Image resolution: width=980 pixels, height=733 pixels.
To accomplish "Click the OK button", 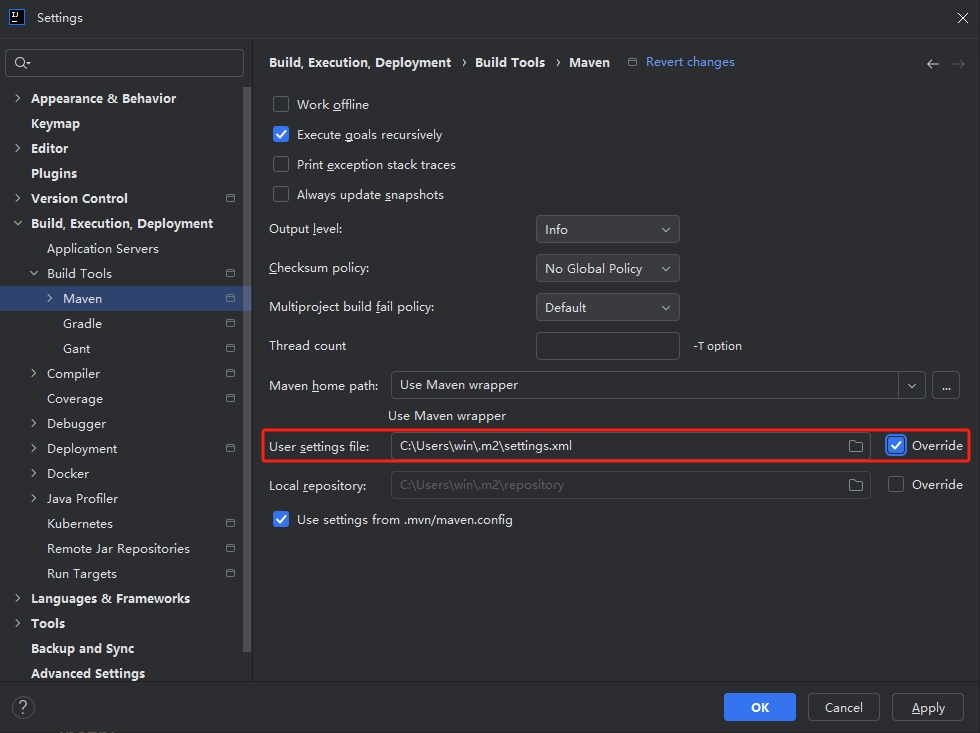I will pyautogui.click(x=760, y=707).
